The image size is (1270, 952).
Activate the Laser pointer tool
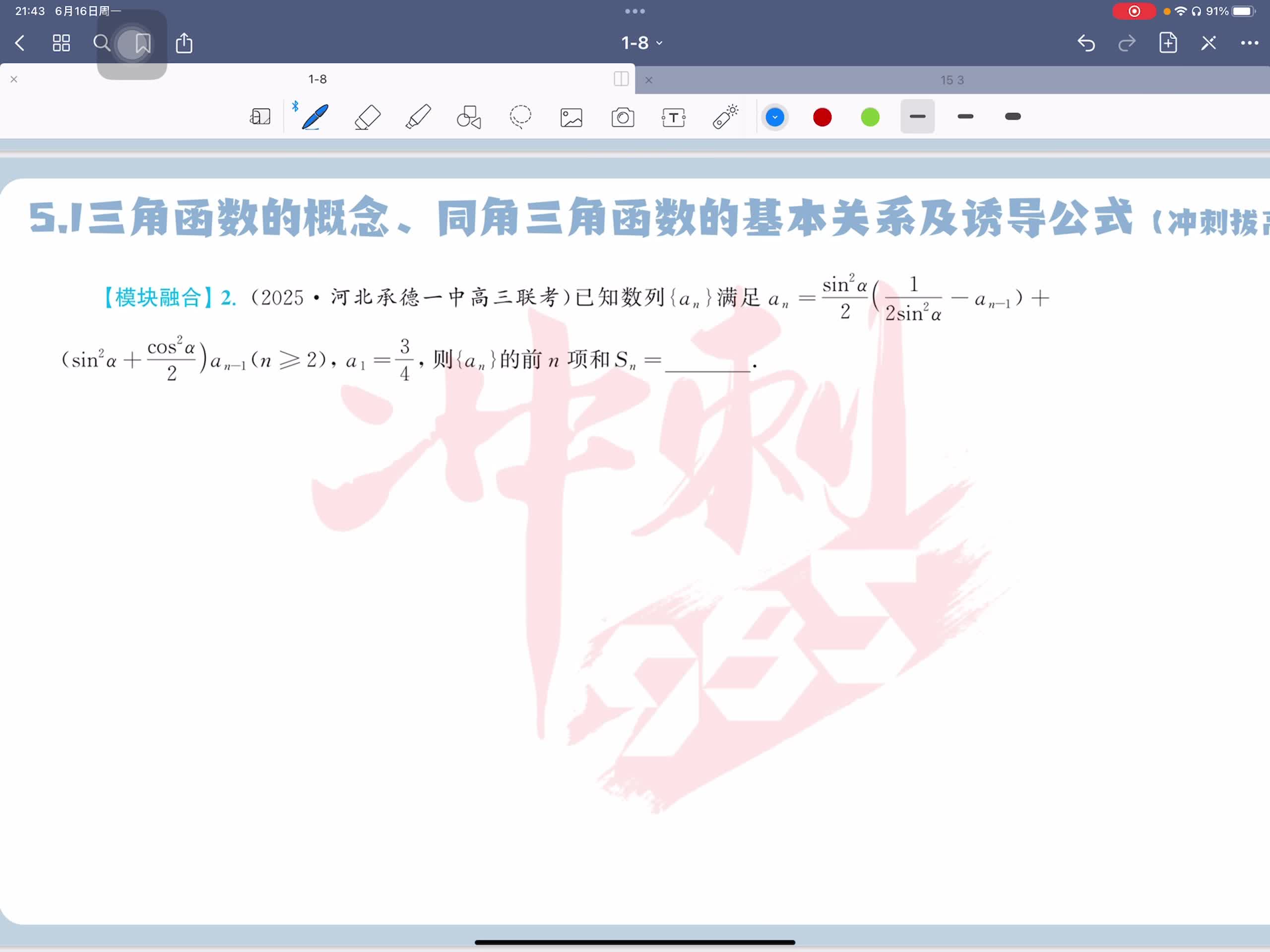point(726,117)
